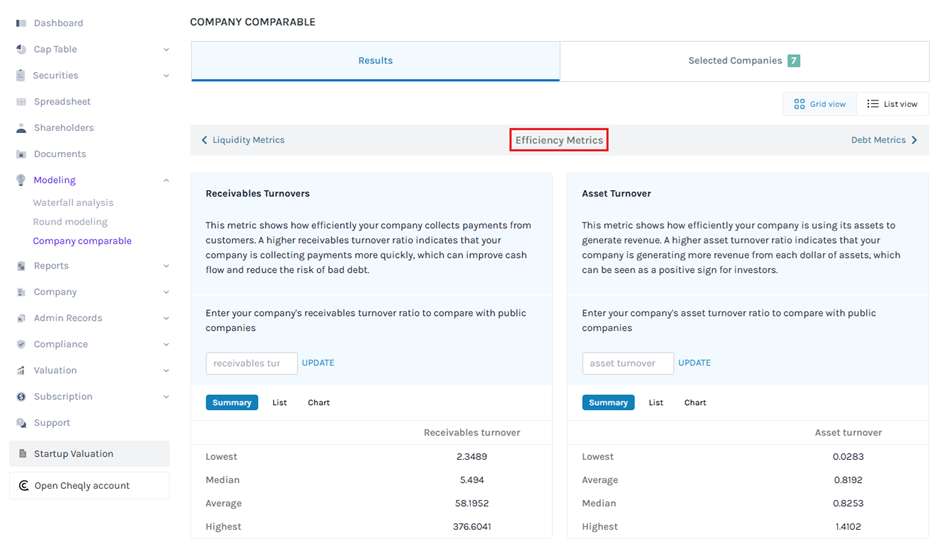Viewport: 939px width, 546px height.
Task: Open Waterfall analysis submenu item
Action: pyautogui.click(x=73, y=203)
